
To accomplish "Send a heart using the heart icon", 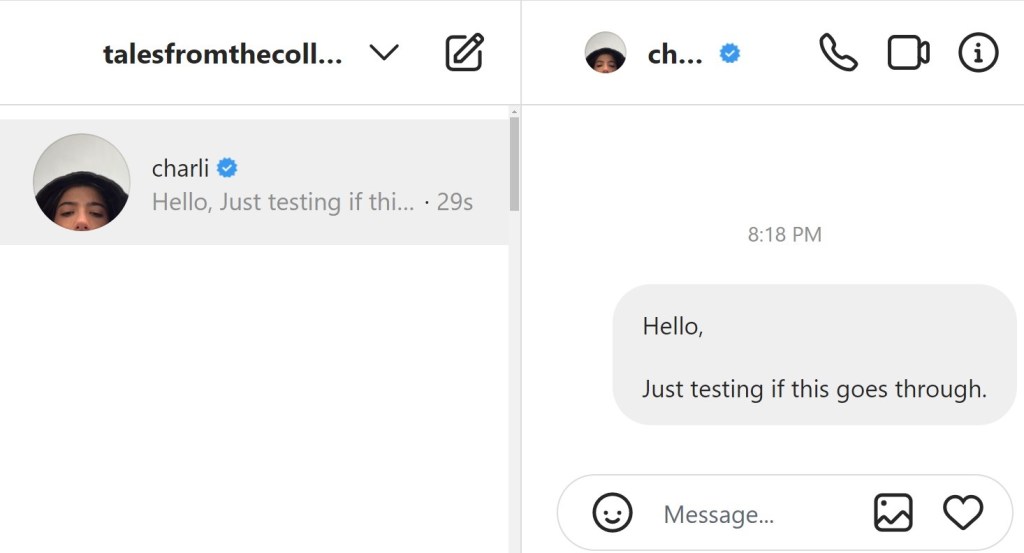I will coord(963,513).
